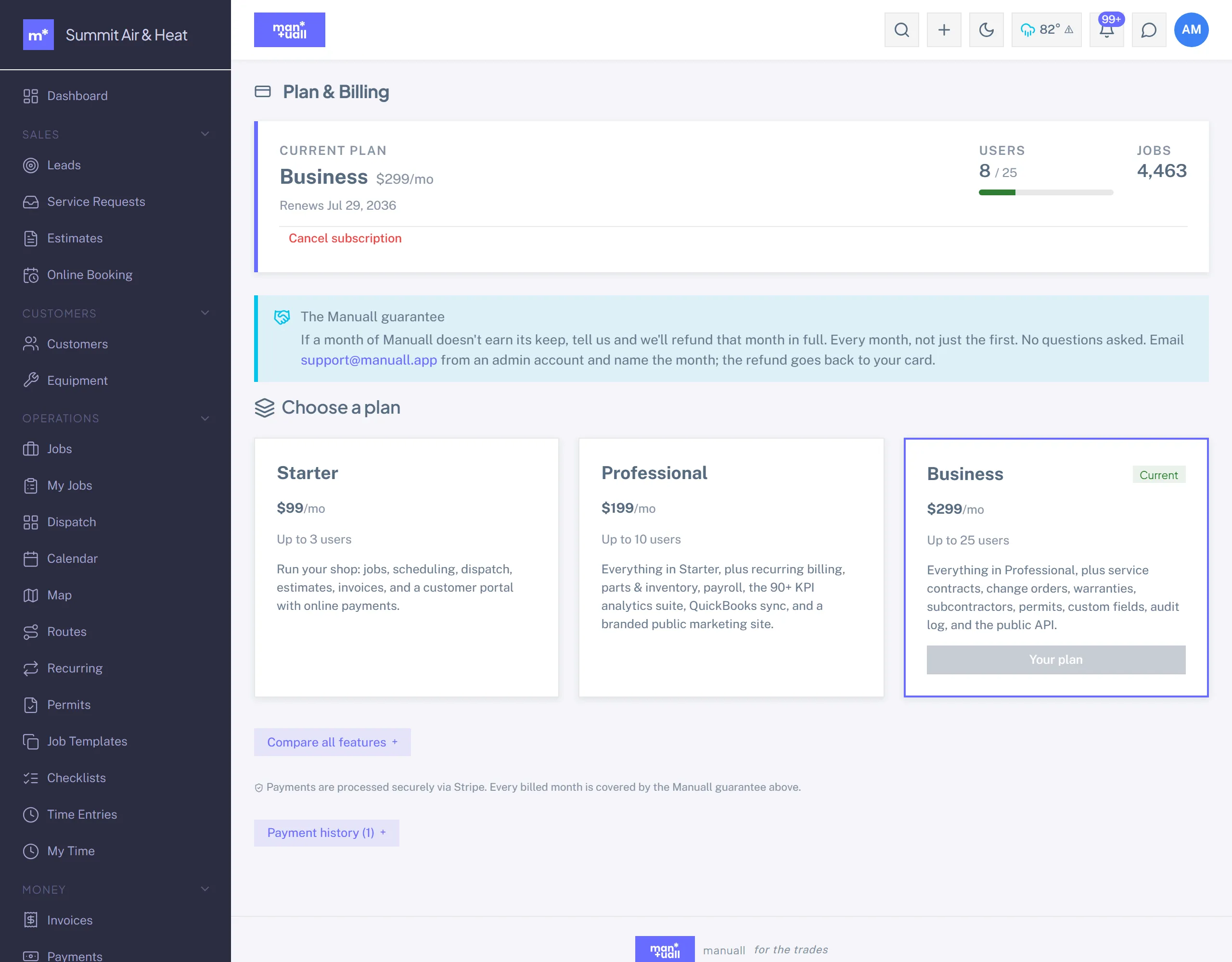Click the Business plan card heading

pyautogui.click(x=965, y=474)
